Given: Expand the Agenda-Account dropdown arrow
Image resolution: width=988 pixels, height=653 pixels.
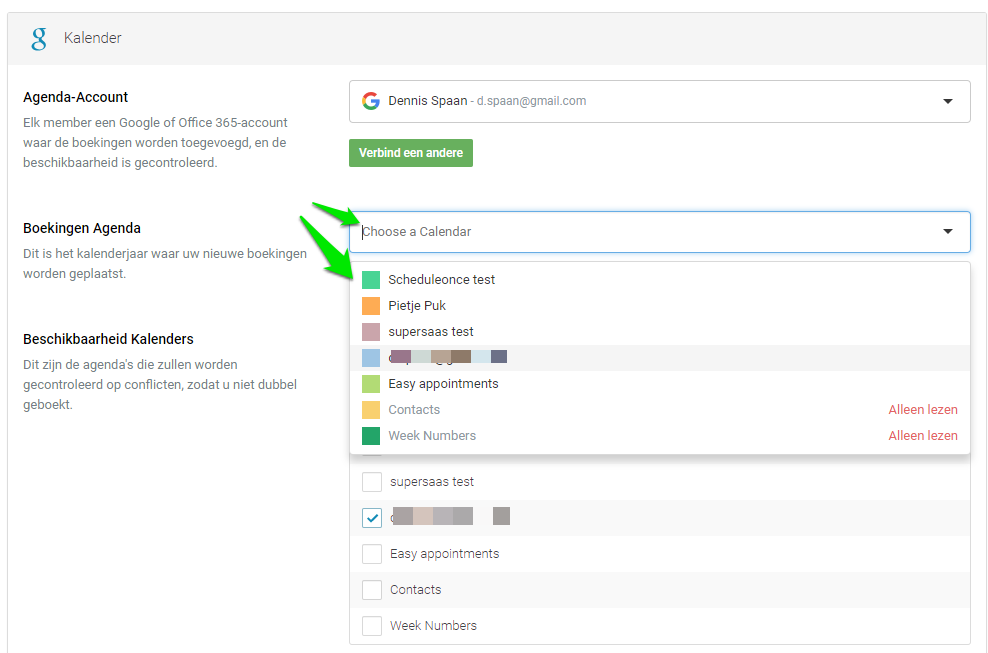Looking at the screenshot, I should (947, 101).
